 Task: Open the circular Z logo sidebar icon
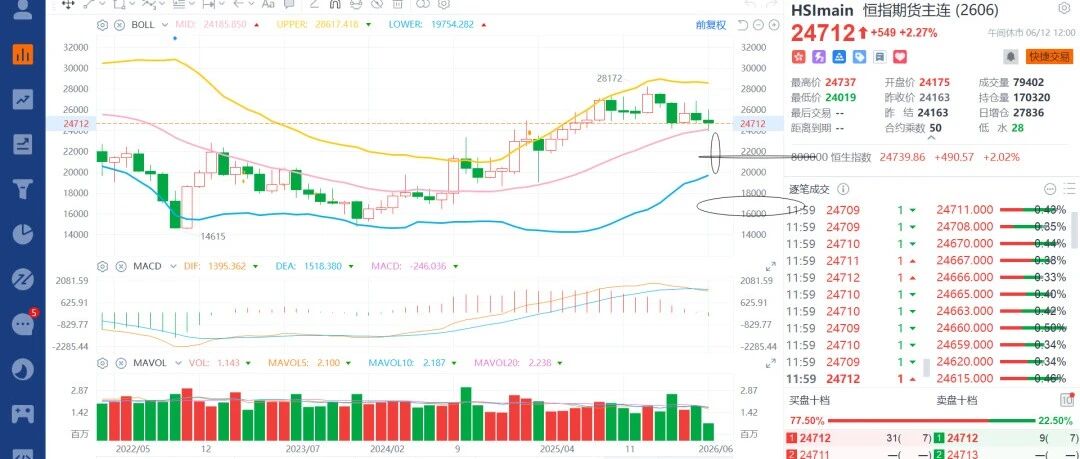[x=22, y=278]
